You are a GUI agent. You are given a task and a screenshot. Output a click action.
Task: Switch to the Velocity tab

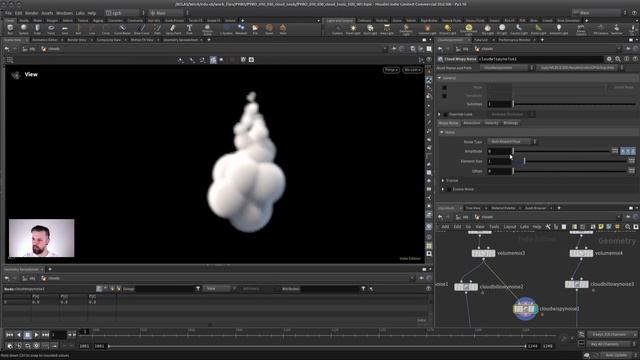click(x=491, y=123)
